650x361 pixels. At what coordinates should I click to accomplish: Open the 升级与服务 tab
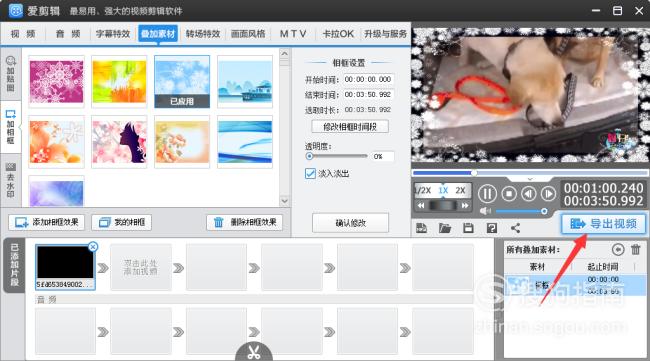coord(385,34)
